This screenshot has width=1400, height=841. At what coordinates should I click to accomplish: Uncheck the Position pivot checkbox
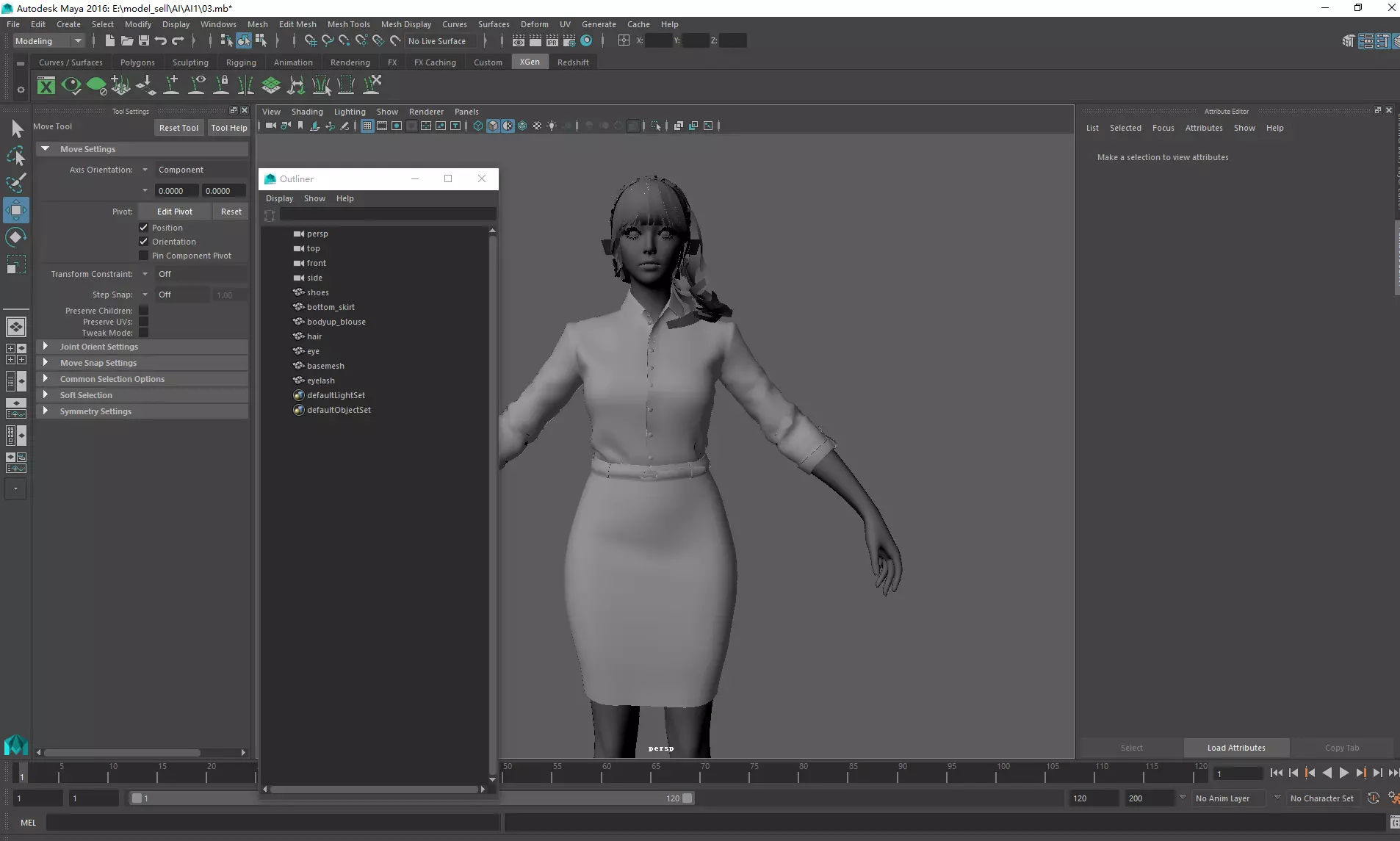(x=144, y=228)
